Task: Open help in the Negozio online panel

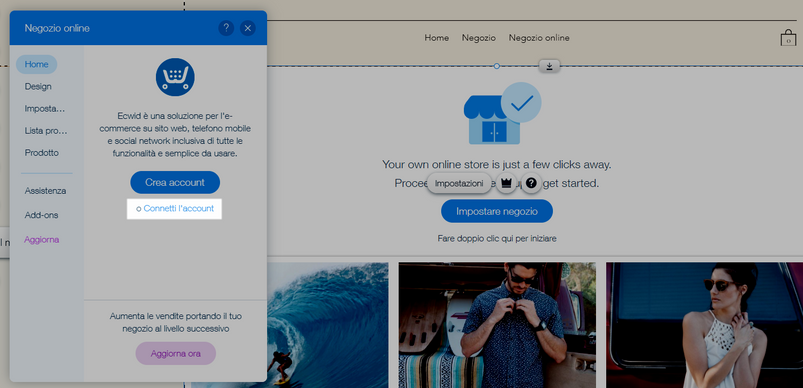Action: (x=226, y=28)
